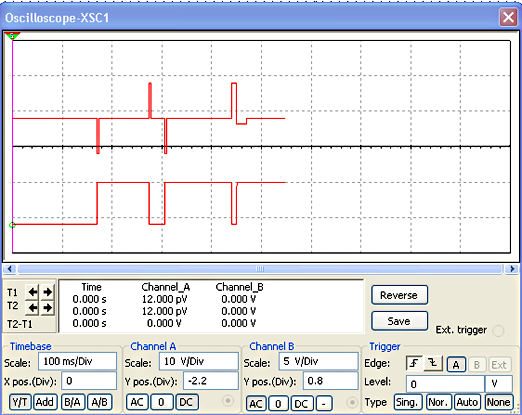The image size is (522, 415).
Task: Select trigger source B
Action: click(477, 365)
